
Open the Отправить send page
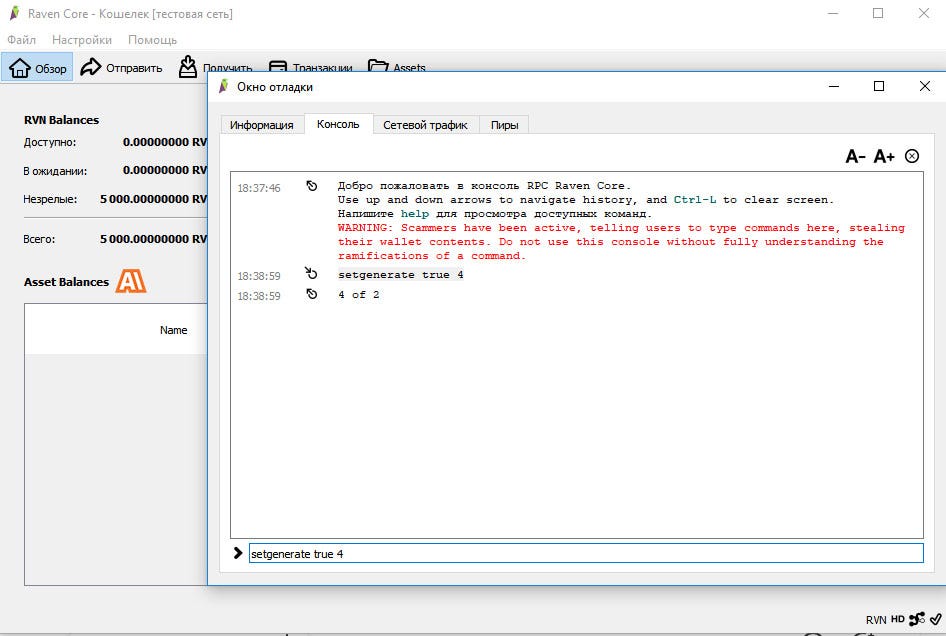(121, 68)
